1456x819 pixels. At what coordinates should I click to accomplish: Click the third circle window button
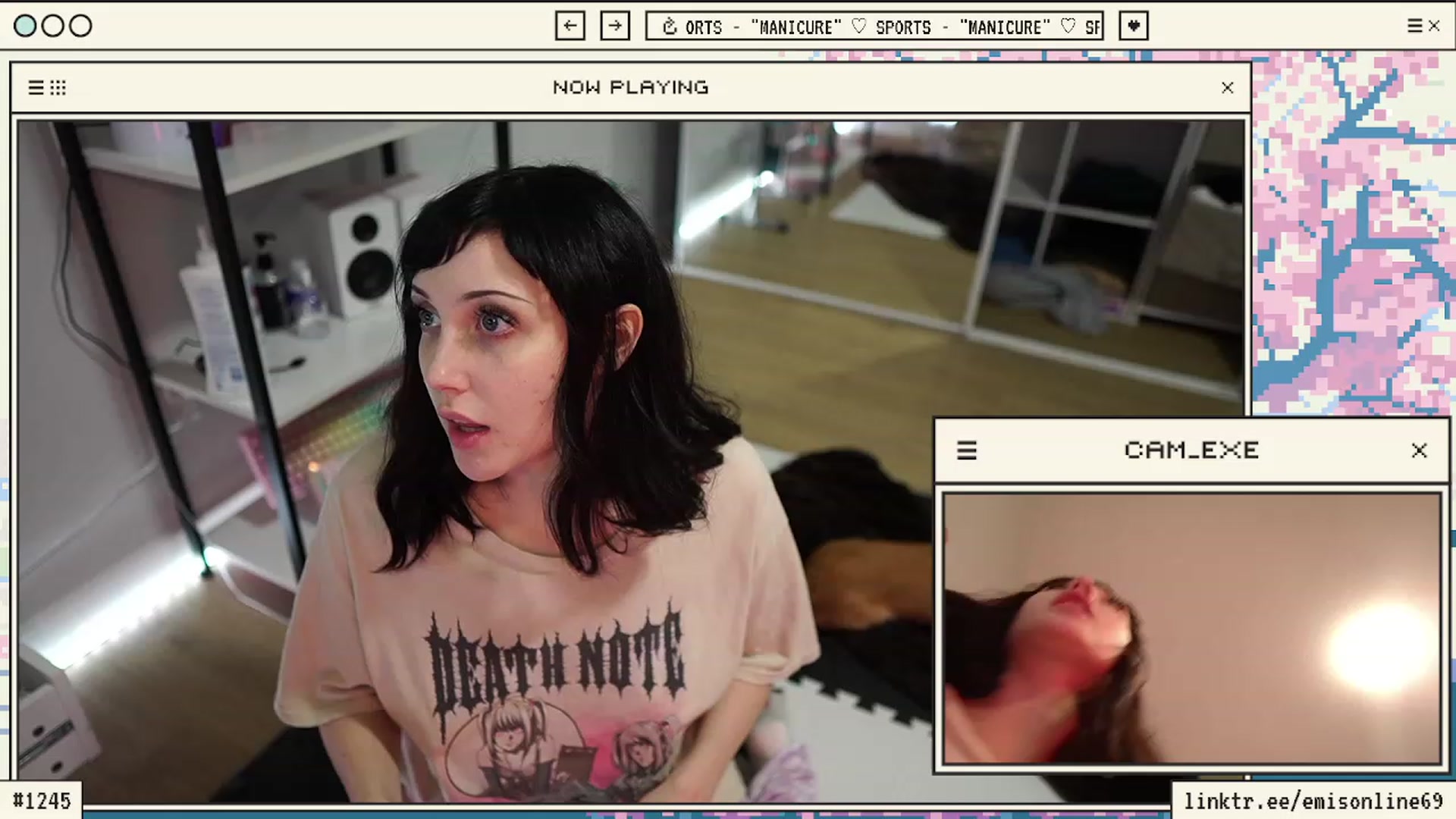[x=80, y=26]
